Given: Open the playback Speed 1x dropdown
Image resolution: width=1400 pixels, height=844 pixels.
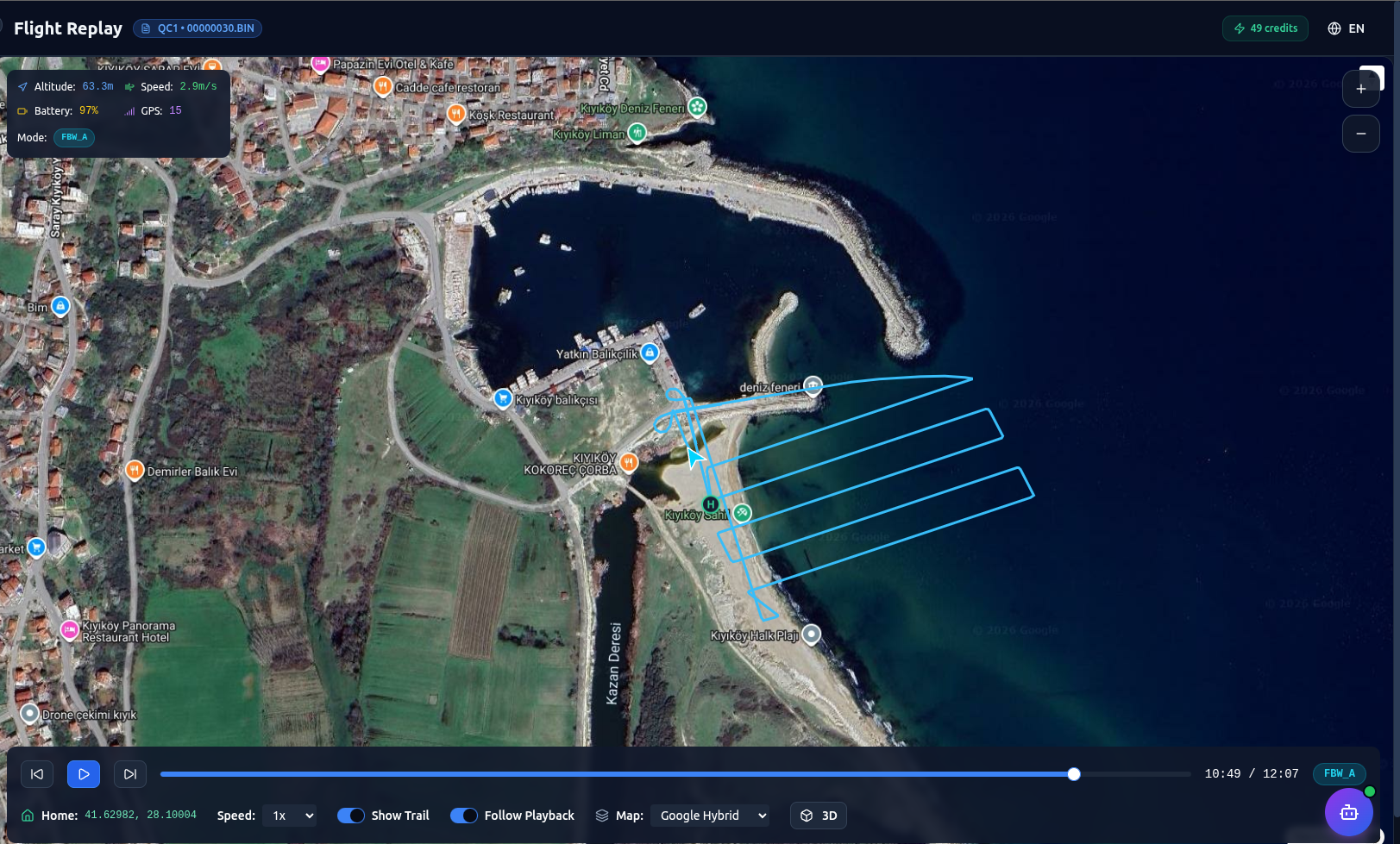Looking at the screenshot, I should click(x=290, y=816).
